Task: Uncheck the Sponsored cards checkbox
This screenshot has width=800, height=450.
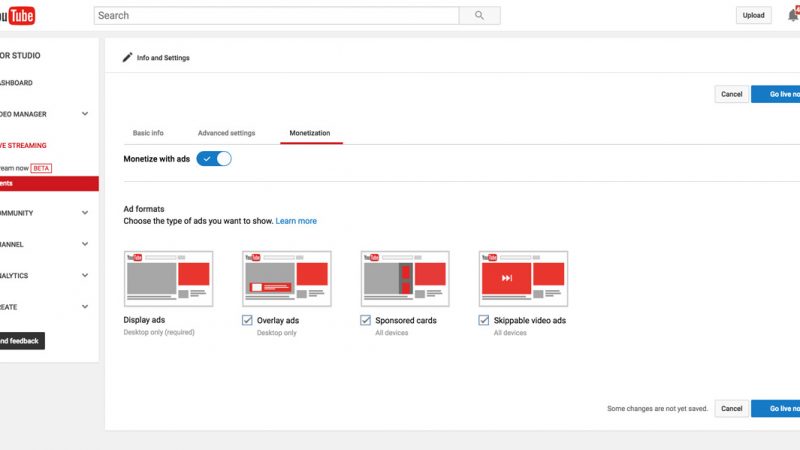Action: (366, 320)
